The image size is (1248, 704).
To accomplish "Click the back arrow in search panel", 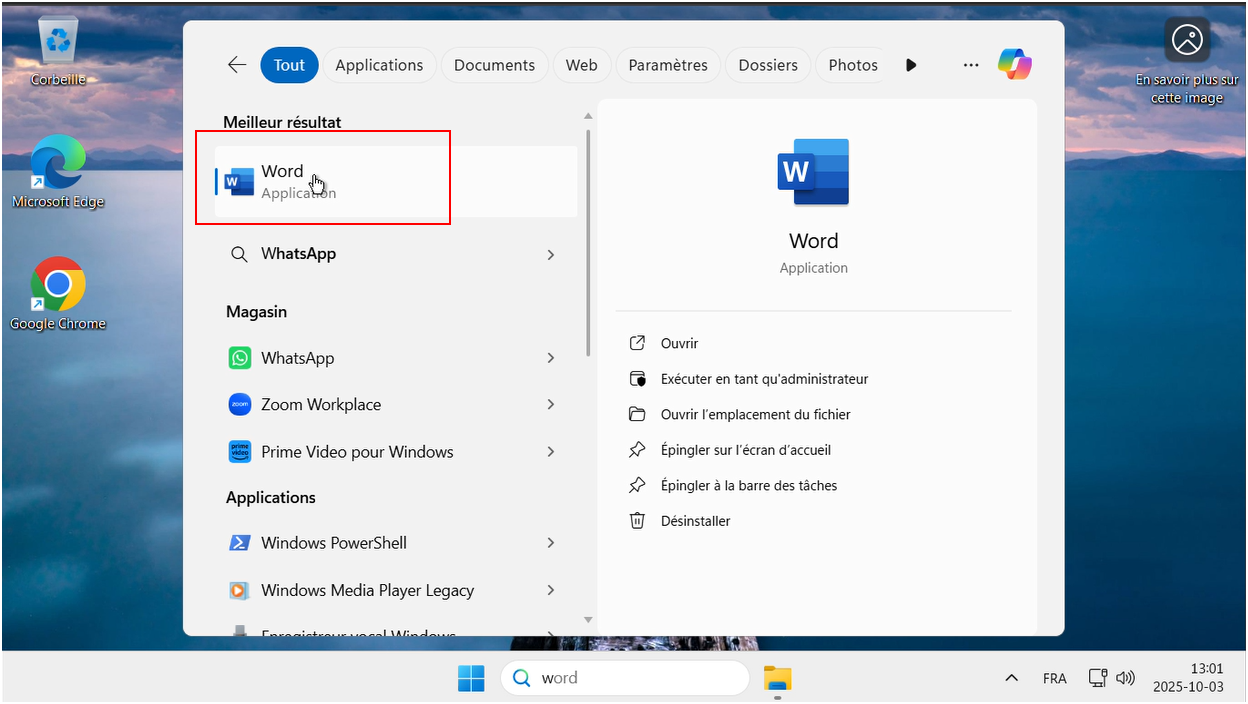I will [237, 65].
